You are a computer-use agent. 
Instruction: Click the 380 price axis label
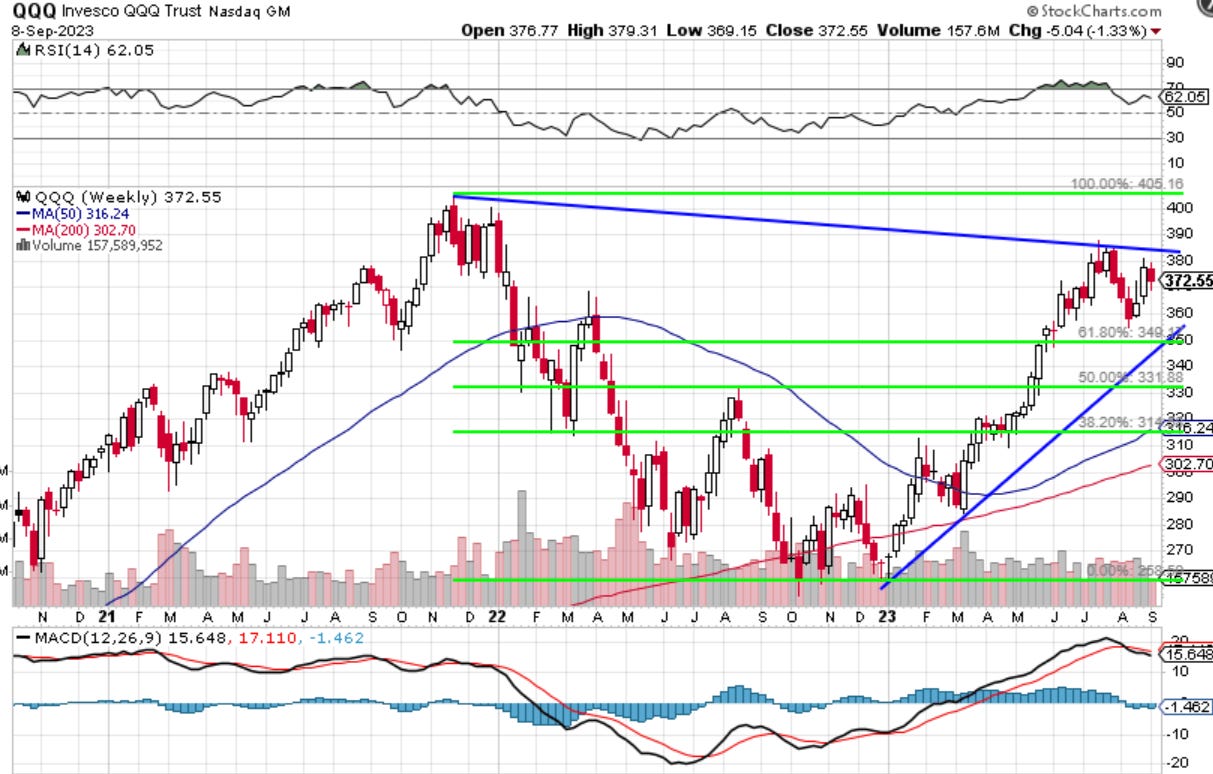point(1179,260)
